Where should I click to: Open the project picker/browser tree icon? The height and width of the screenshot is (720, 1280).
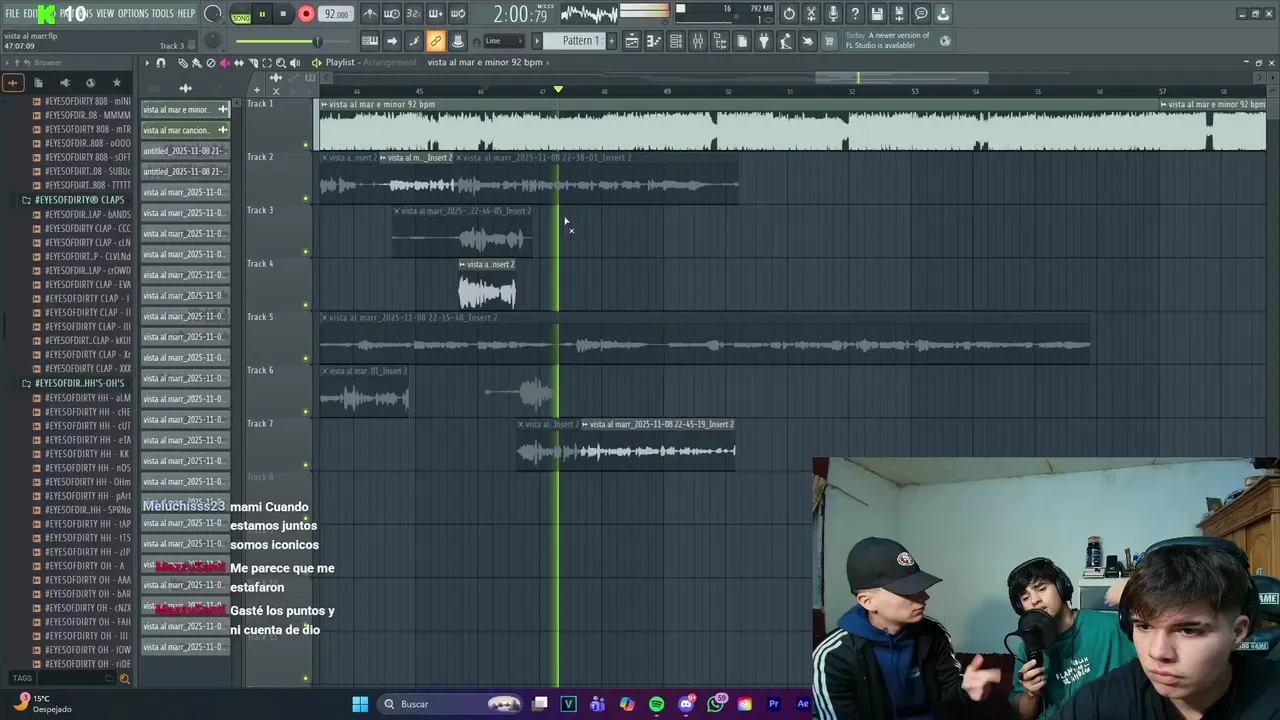pos(720,41)
